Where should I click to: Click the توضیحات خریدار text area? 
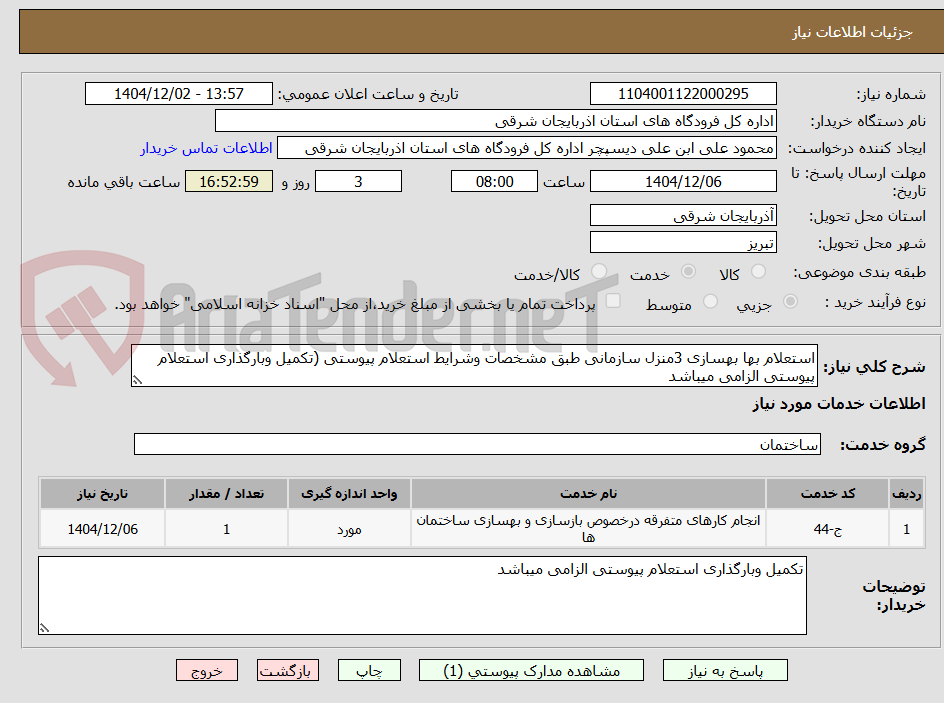pos(422,595)
